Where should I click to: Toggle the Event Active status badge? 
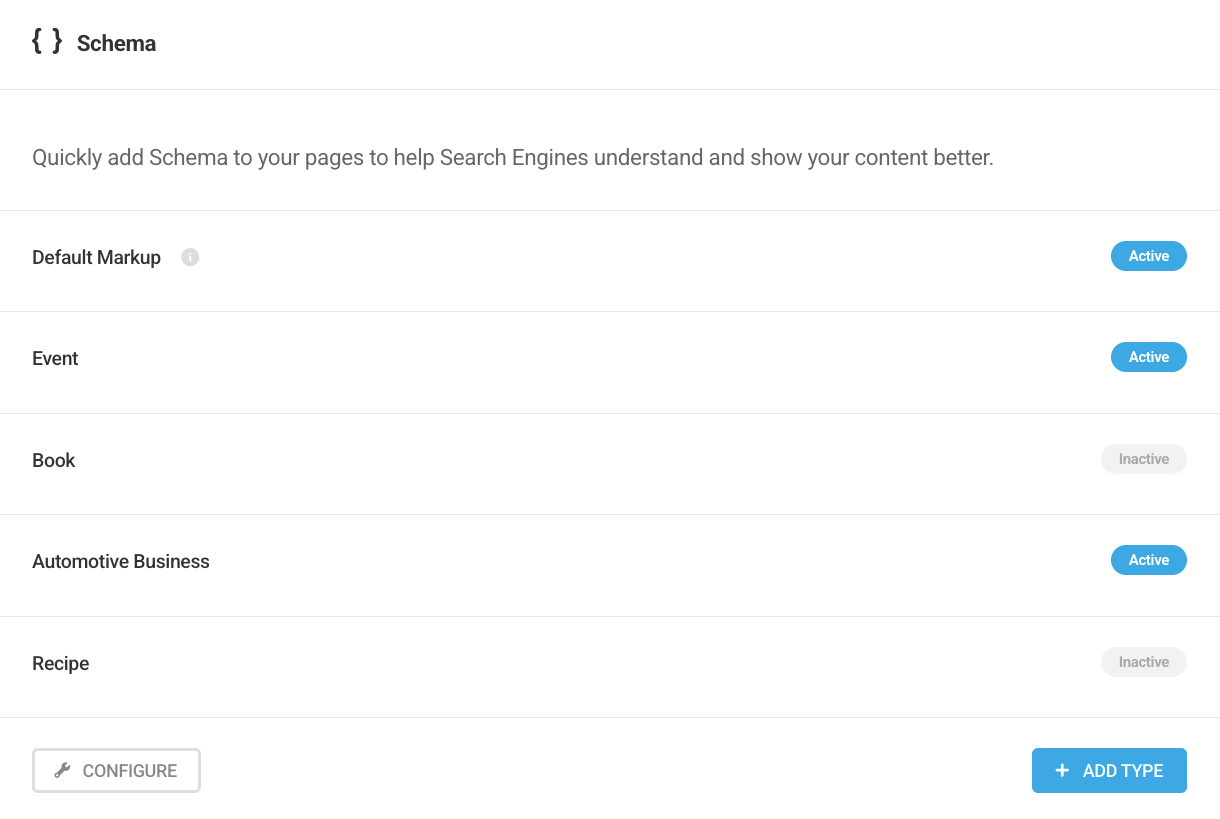point(1148,357)
